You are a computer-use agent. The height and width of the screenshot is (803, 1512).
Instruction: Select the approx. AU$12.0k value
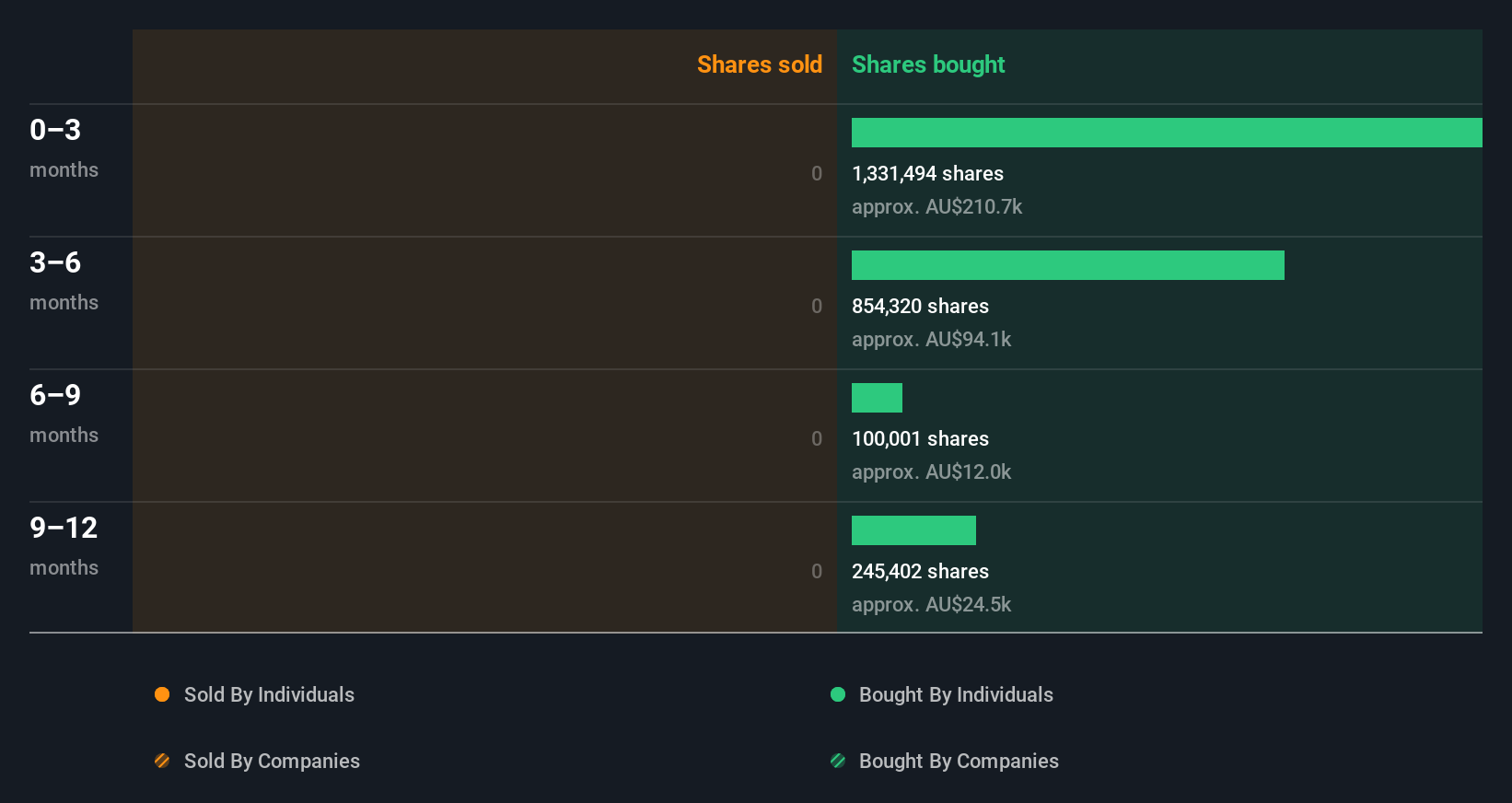click(x=931, y=471)
